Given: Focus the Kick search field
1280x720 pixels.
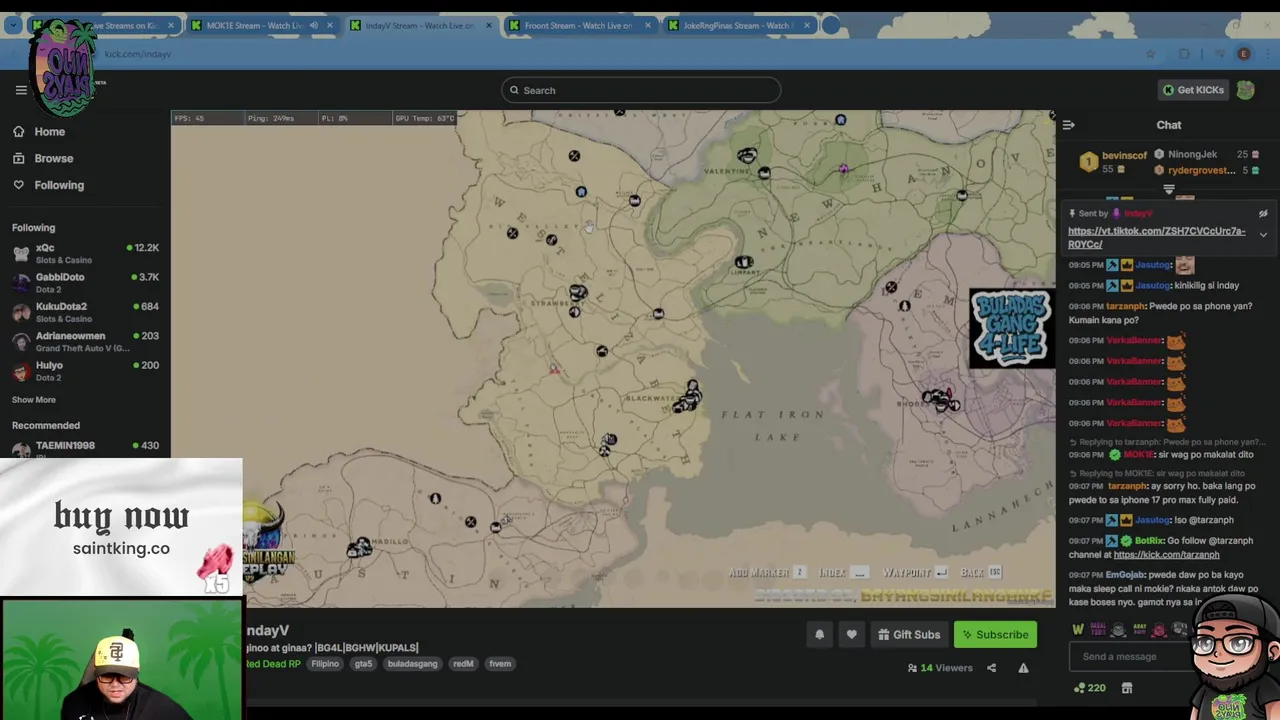Looking at the screenshot, I should pos(641,90).
